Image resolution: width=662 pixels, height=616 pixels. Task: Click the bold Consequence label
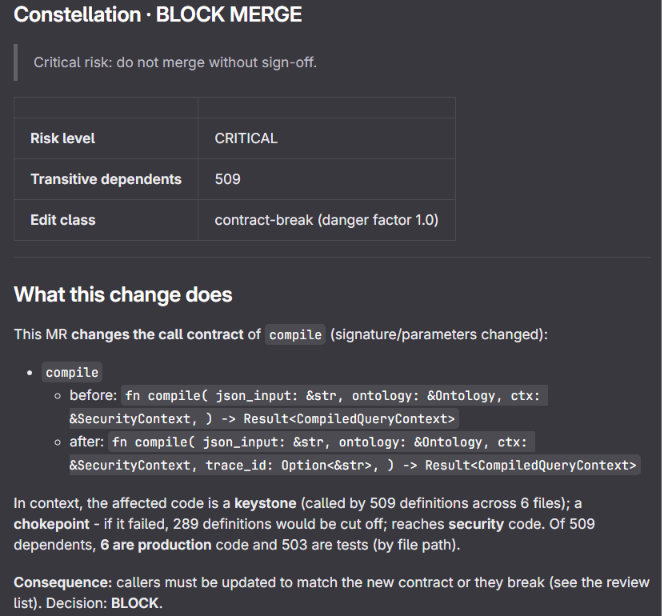tap(63, 582)
